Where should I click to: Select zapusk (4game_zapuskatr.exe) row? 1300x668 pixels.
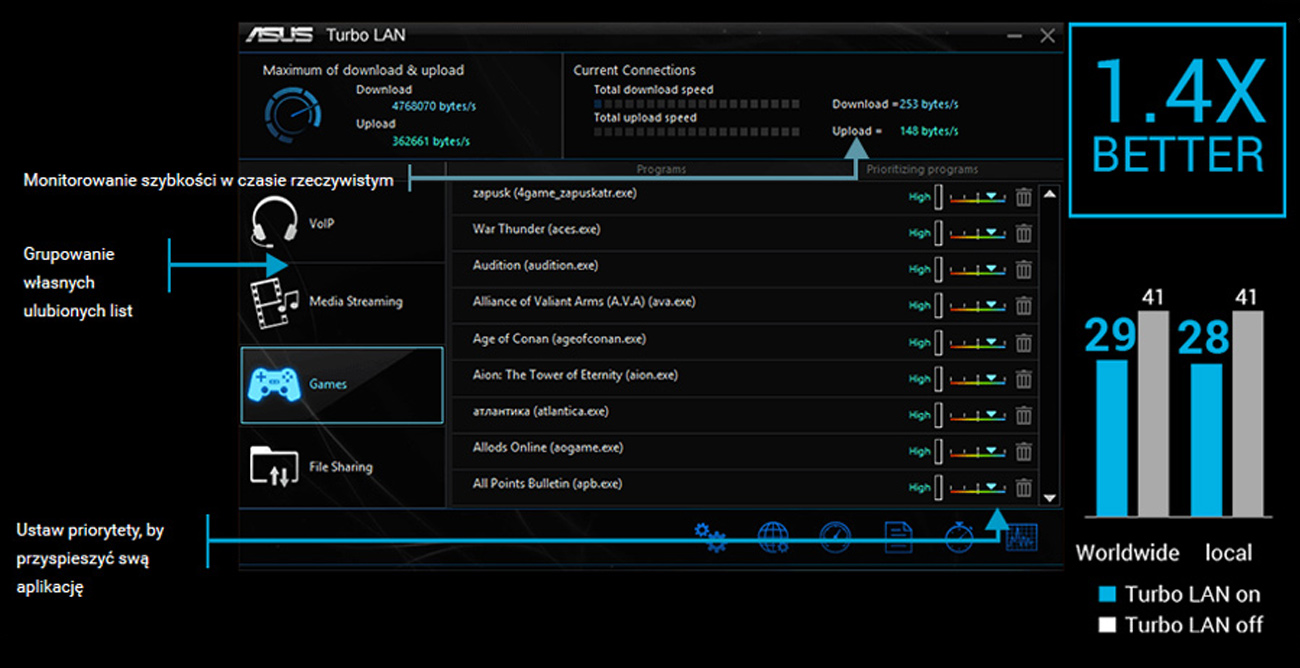[x=745, y=197]
